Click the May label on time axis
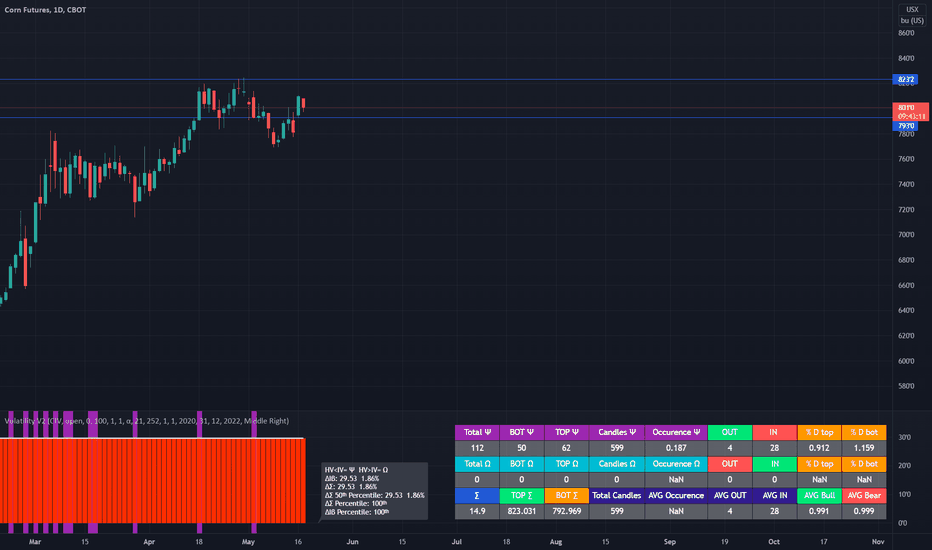The image size is (932, 550). 248,542
